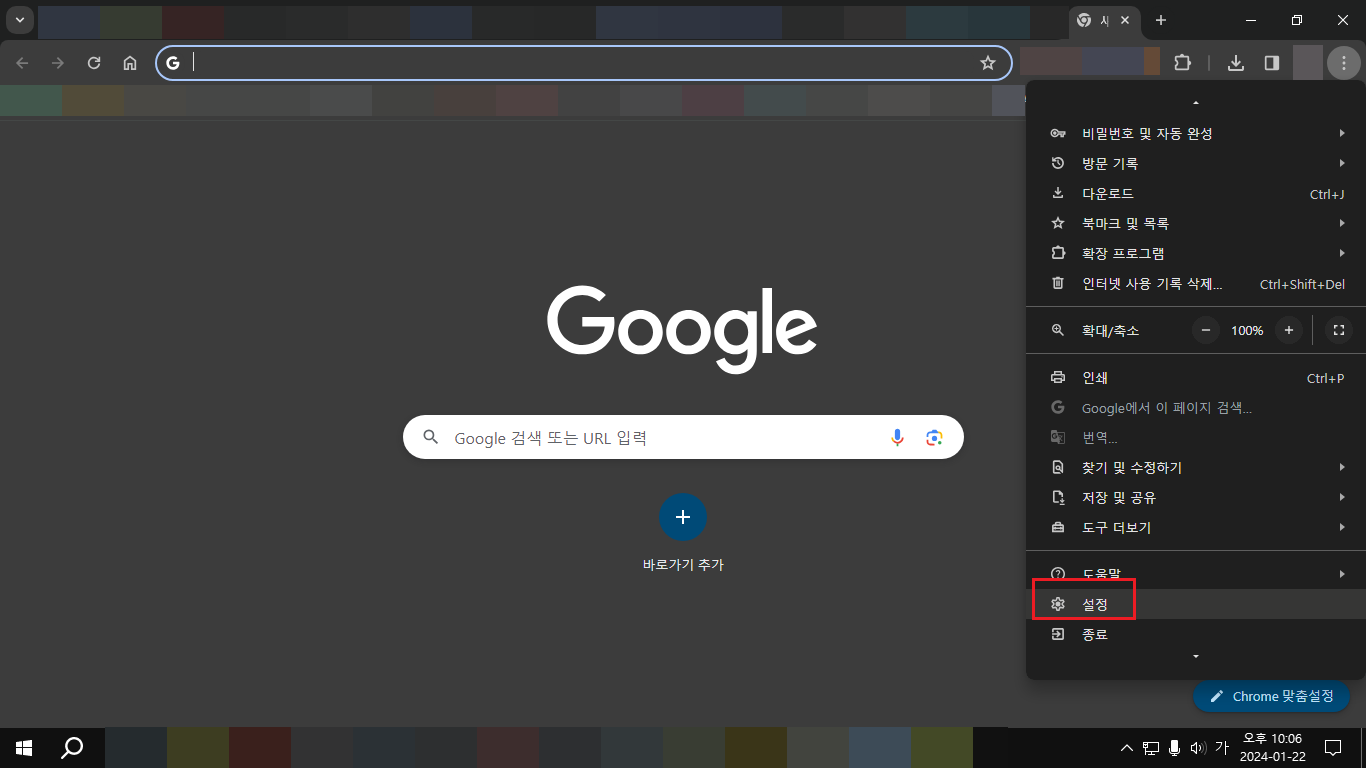Open 설정 from the Chrome menu
Viewport: 1366px width, 768px height.
[x=1196, y=604]
